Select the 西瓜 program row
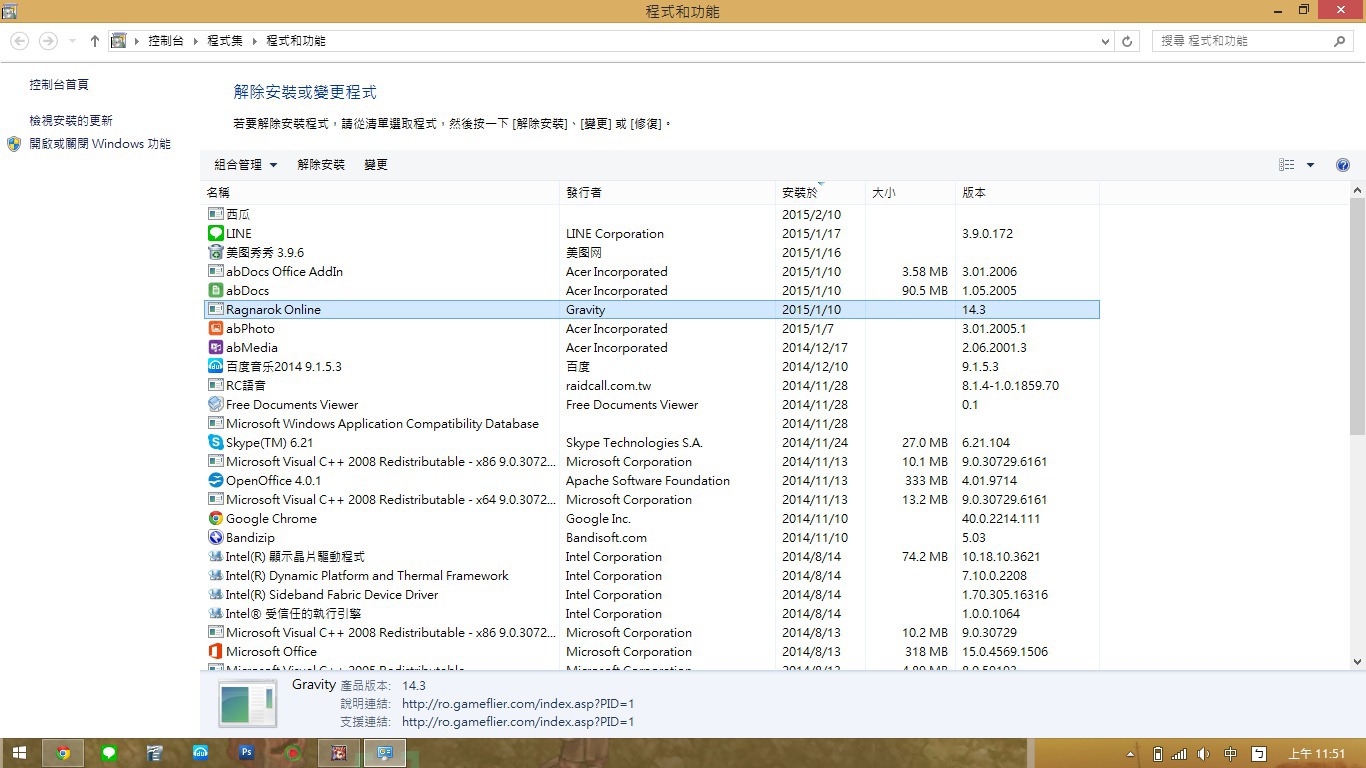 click(651, 214)
